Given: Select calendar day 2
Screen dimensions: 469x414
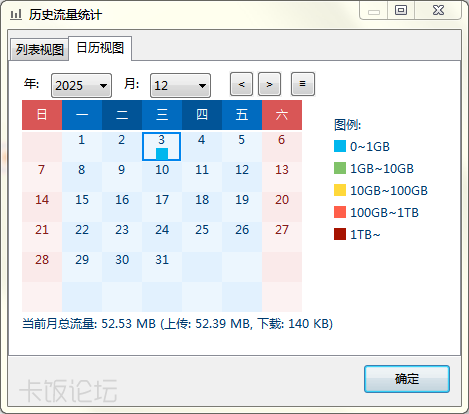Looking at the screenshot, I should click(x=122, y=147).
